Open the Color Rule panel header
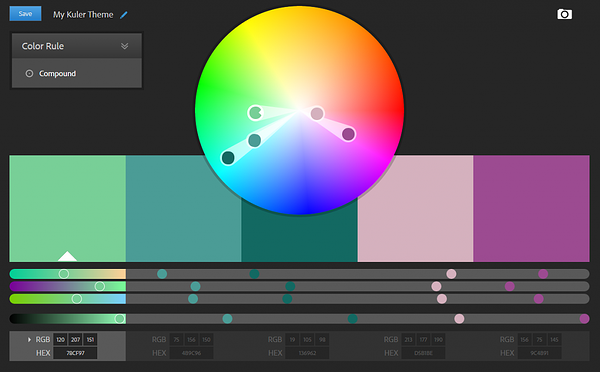This screenshot has width=600, height=372. pos(77,46)
